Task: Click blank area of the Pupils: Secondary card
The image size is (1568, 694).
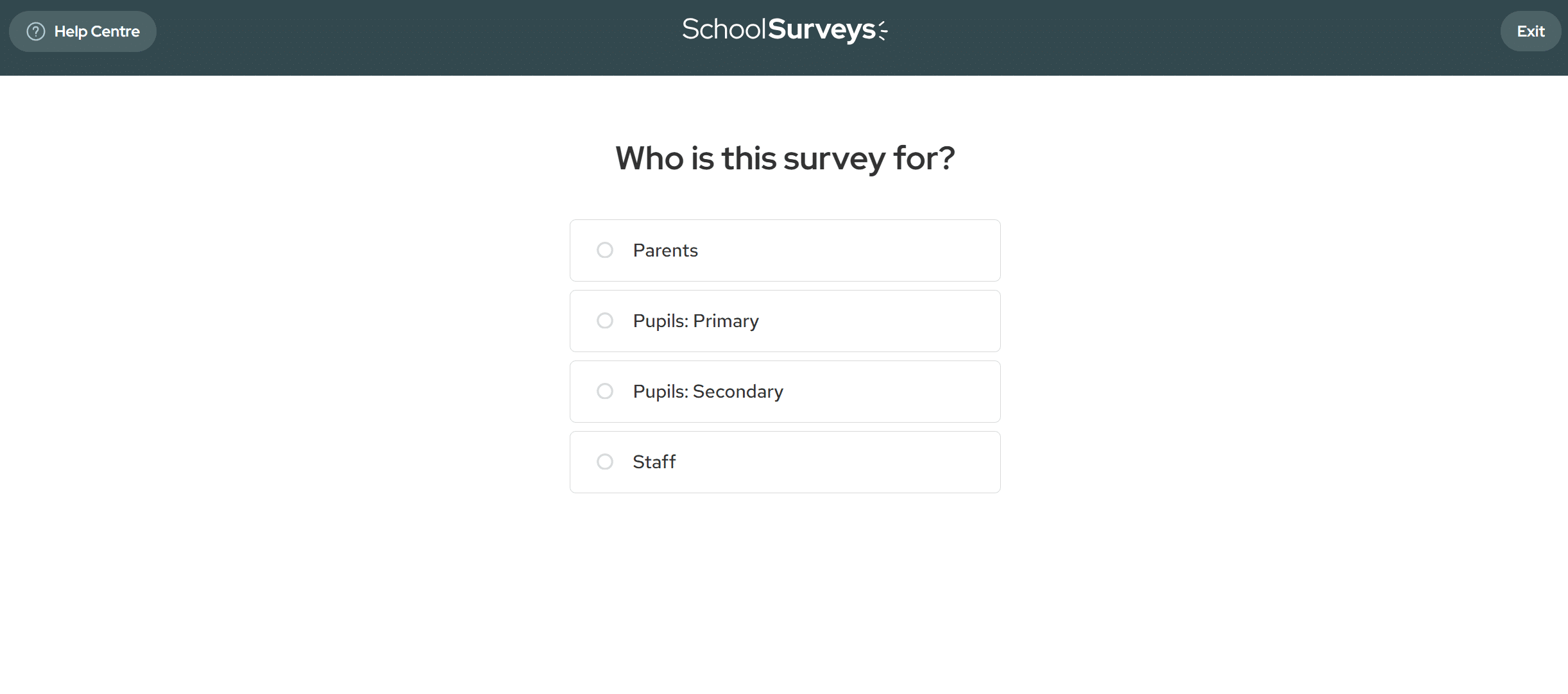Action: click(x=898, y=391)
